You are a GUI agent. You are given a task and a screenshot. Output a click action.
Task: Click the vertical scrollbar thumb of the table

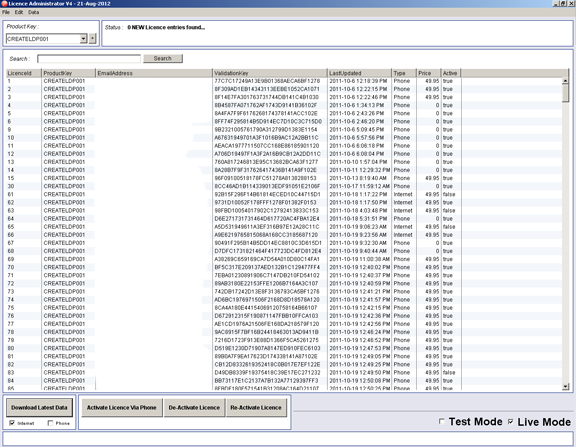pyautogui.click(x=565, y=93)
